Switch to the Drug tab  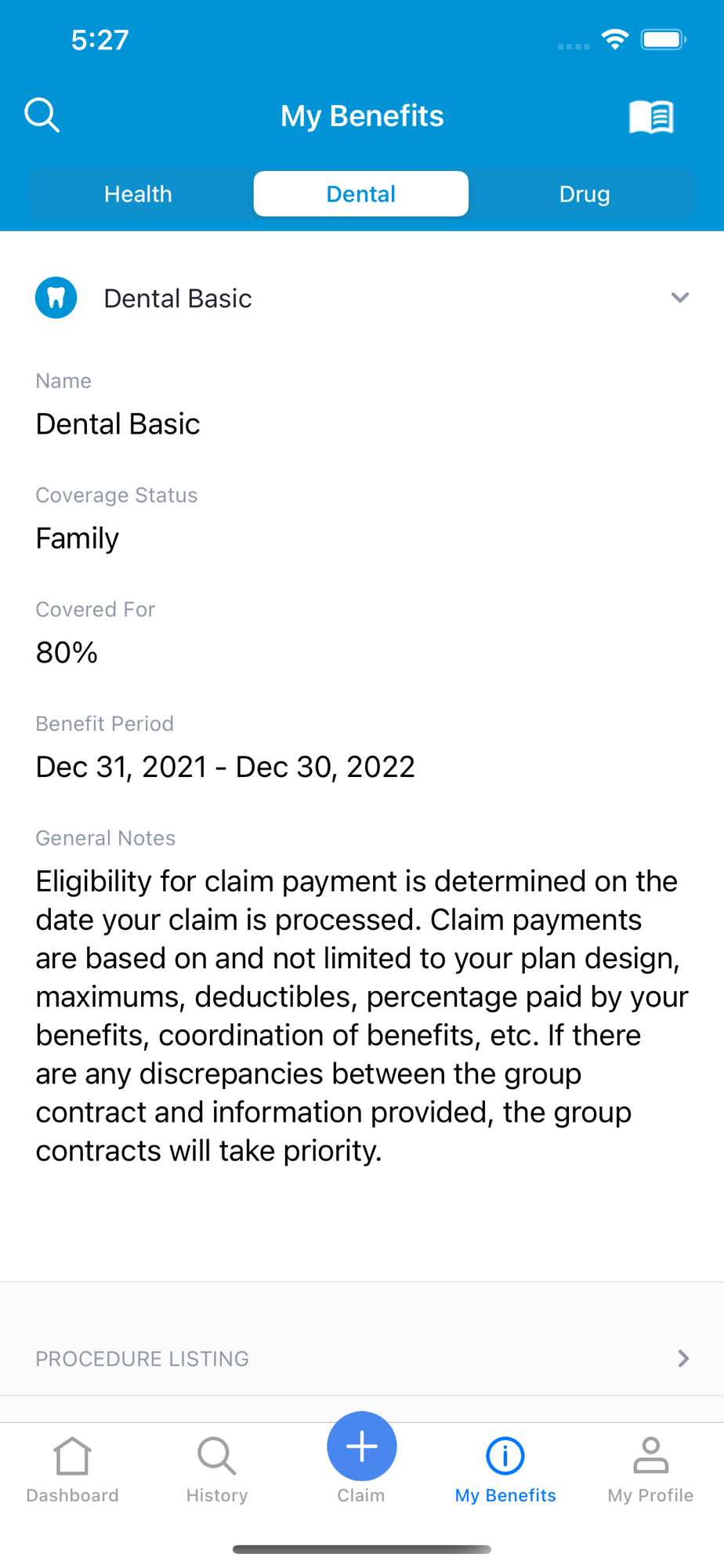pyautogui.click(x=585, y=194)
